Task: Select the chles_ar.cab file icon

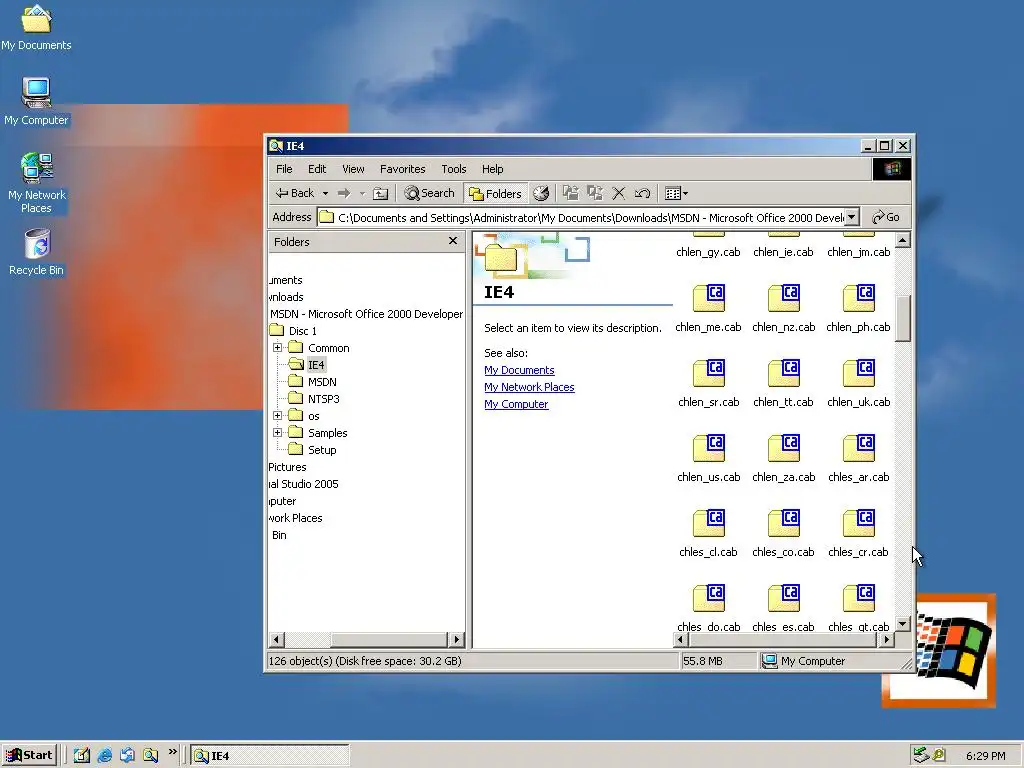Action: (x=859, y=449)
